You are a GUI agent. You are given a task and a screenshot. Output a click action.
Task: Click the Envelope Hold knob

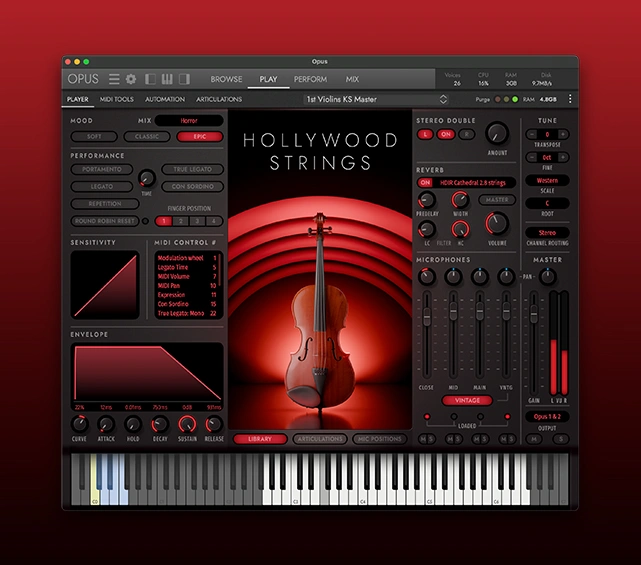[132, 424]
